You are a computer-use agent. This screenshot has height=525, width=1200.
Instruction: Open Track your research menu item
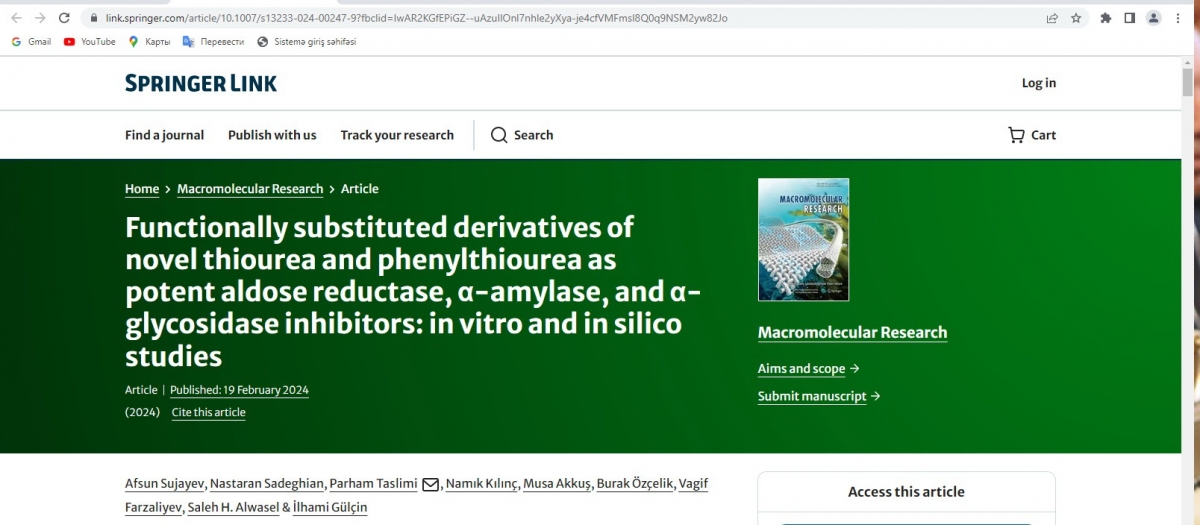click(x=397, y=135)
